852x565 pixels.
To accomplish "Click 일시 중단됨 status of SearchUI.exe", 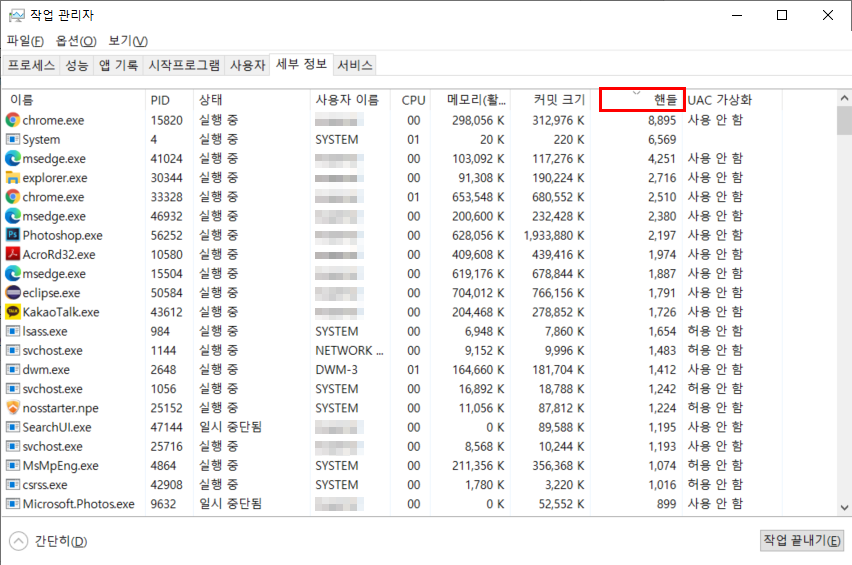I will click(x=230, y=427).
